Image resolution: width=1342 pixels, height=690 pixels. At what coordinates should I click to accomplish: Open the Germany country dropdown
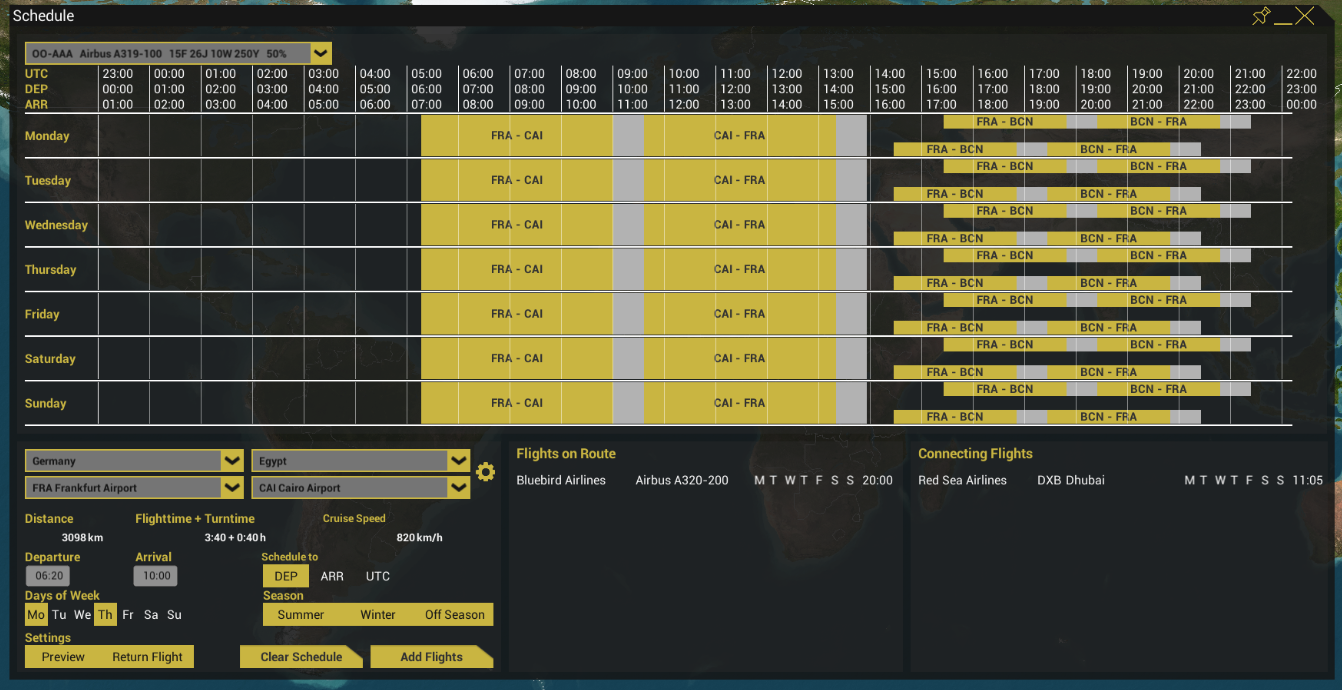(133, 461)
